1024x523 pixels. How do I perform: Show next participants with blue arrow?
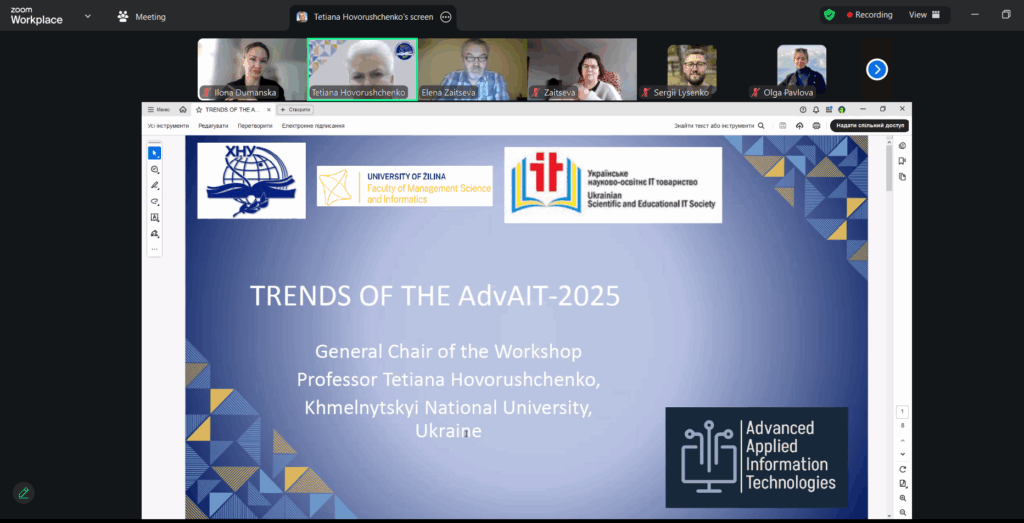pyautogui.click(x=877, y=69)
